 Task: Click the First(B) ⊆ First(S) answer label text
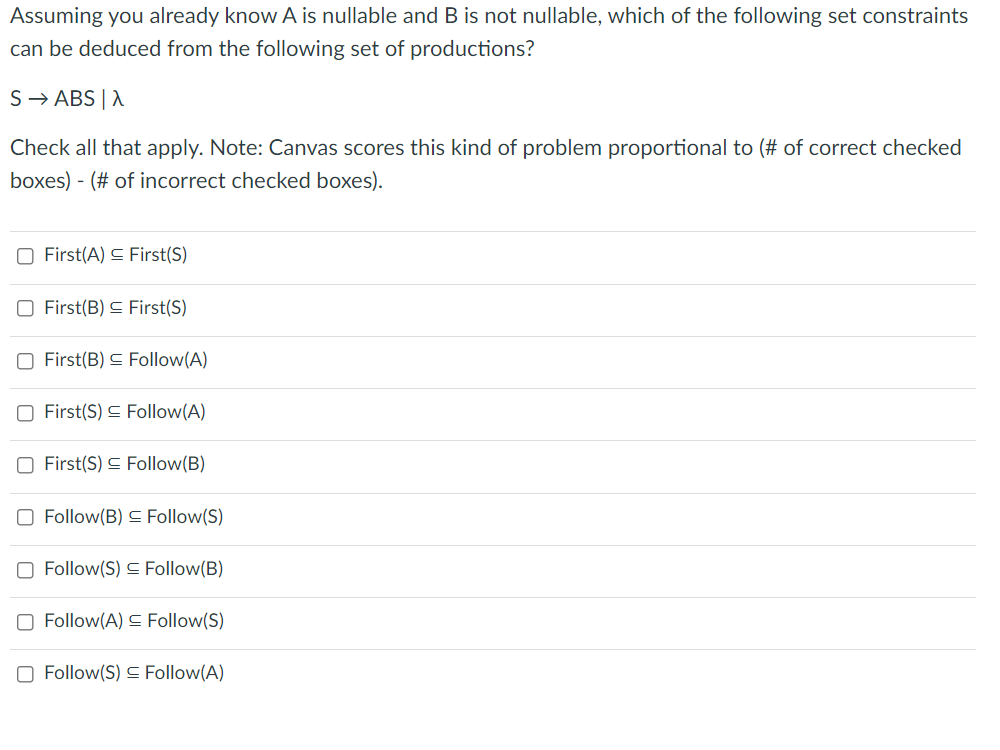click(x=115, y=308)
